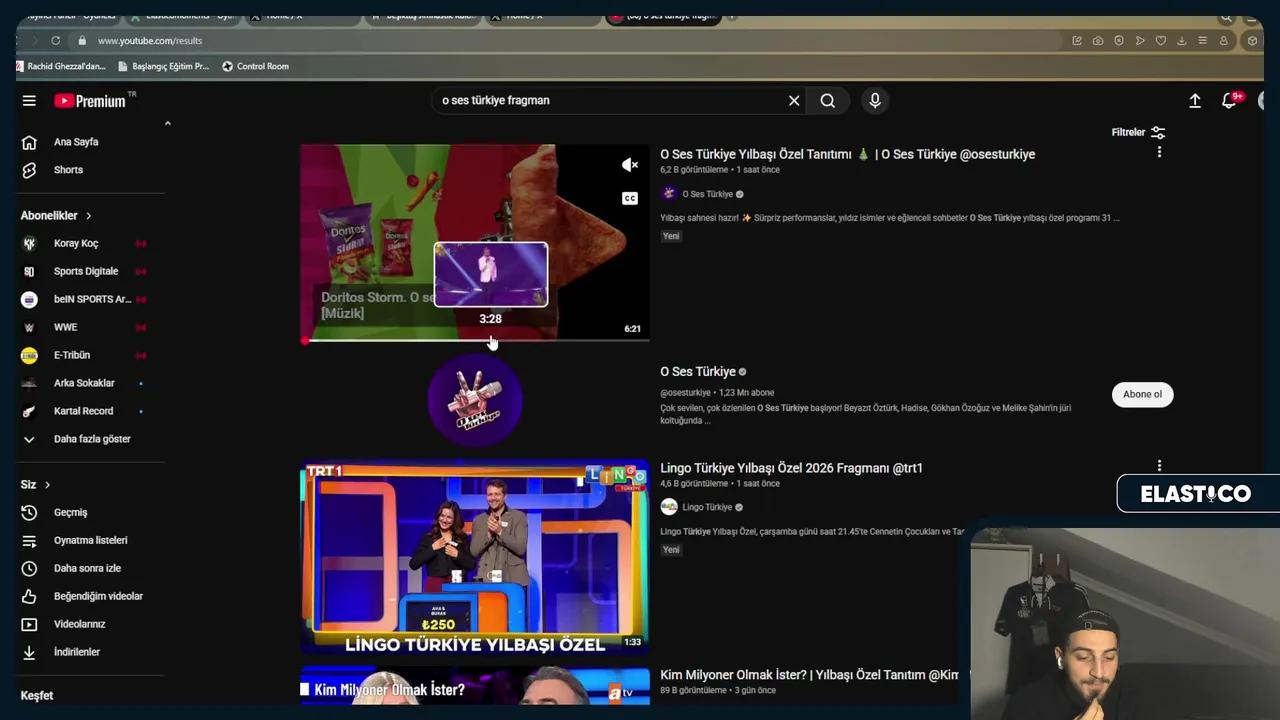The width and height of the screenshot is (1280, 720).
Task: Unmute the O Ses preview video
Action: tap(630, 165)
